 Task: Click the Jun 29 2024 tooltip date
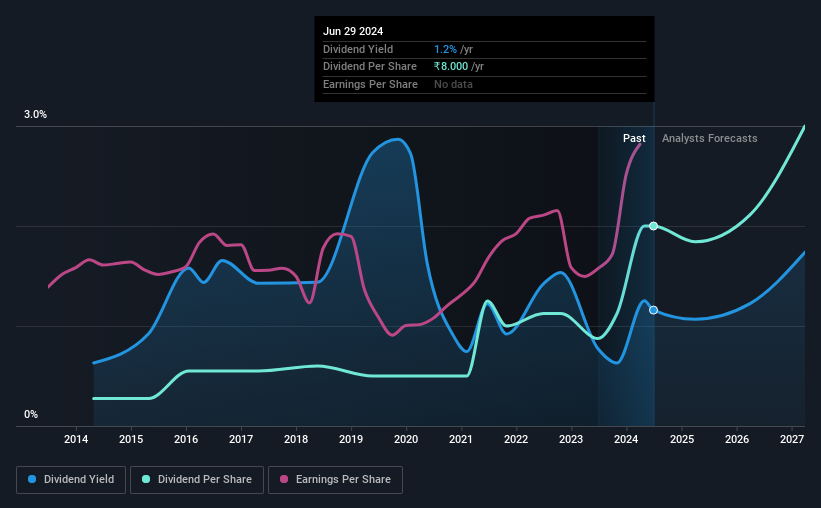click(x=353, y=31)
